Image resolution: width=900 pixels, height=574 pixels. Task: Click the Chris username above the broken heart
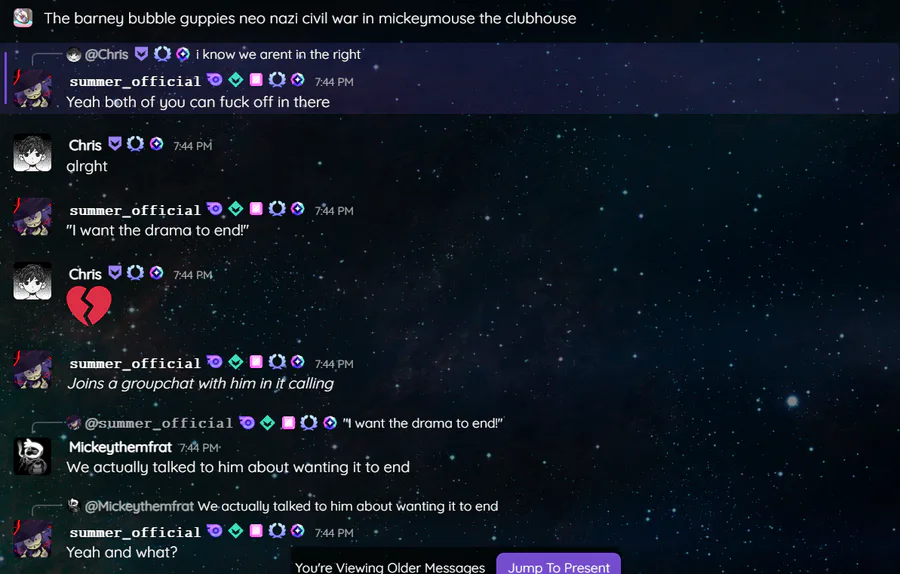pos(85,274)
